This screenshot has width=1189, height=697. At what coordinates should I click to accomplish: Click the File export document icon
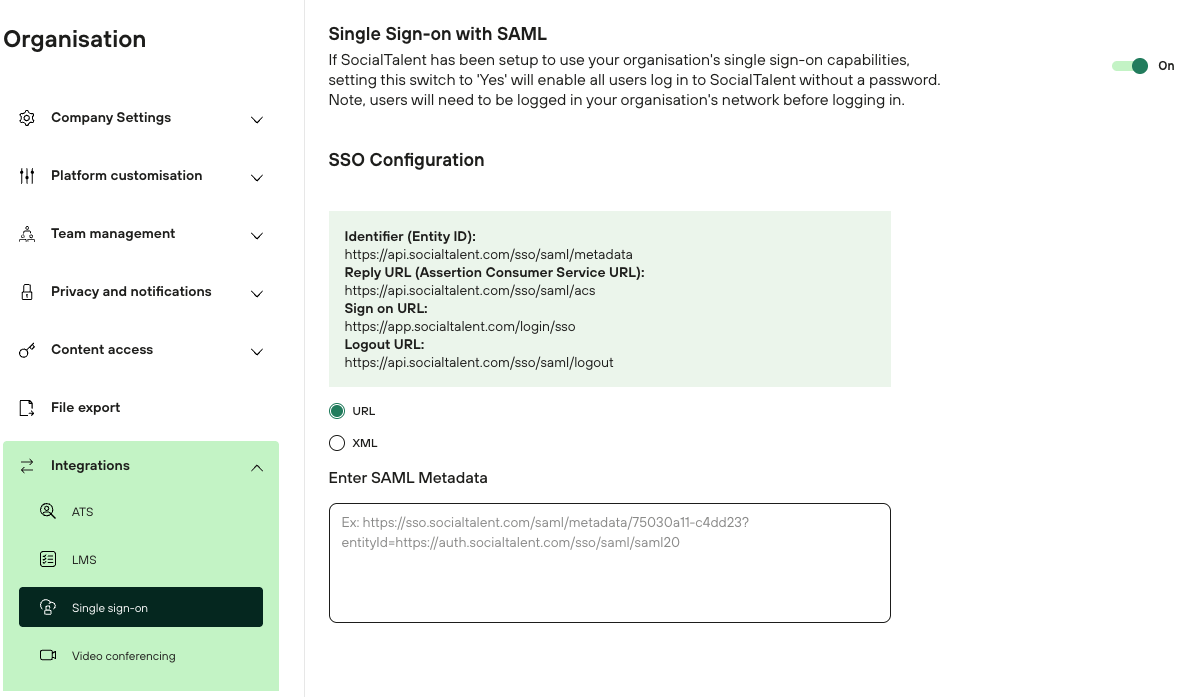[x=27, y=408]
